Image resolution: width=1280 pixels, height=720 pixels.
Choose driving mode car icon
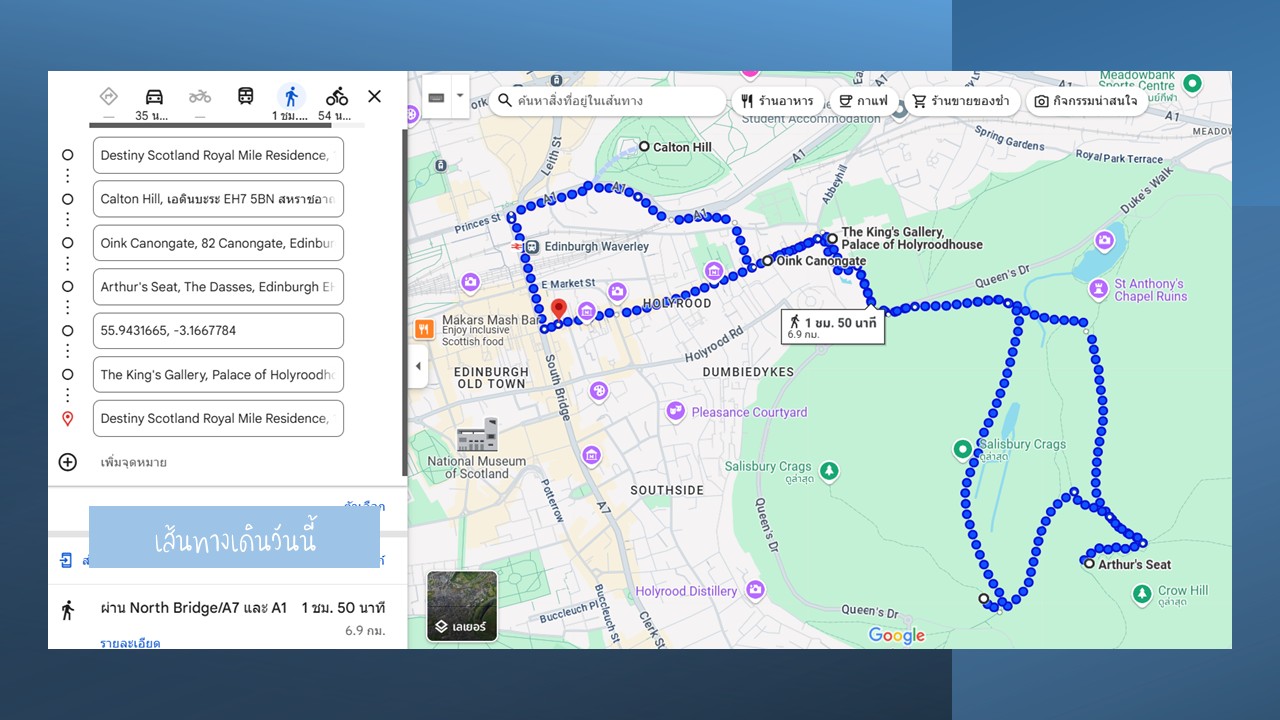154,96
